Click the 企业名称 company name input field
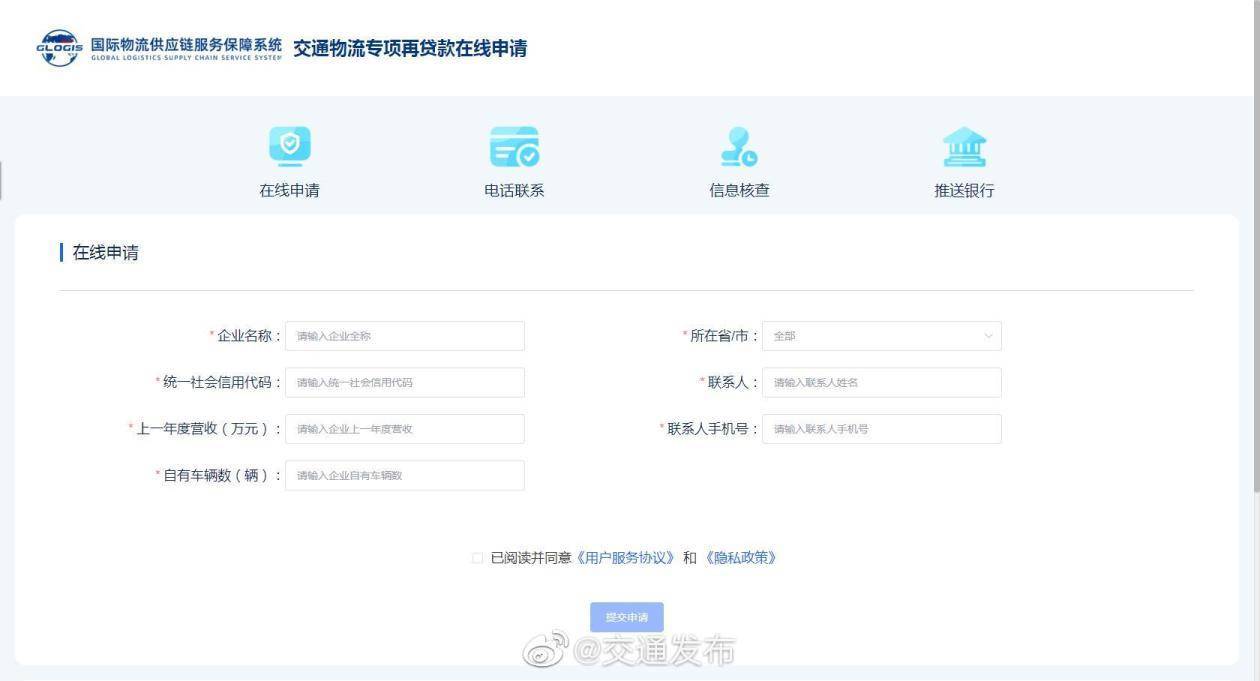Image resolution: width=1260 pixels, height=681 pixels. (x=404, y=335)
